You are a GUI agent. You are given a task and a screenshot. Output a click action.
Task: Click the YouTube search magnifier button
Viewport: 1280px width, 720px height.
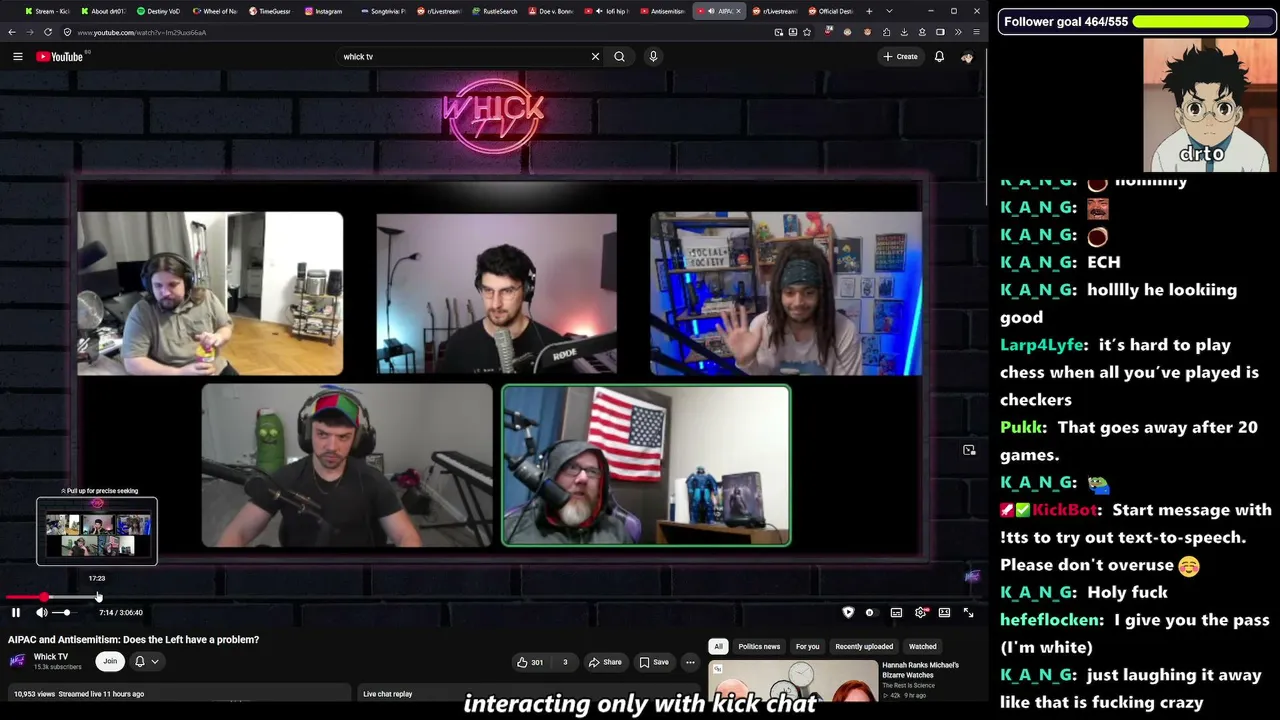click(620, 57)
